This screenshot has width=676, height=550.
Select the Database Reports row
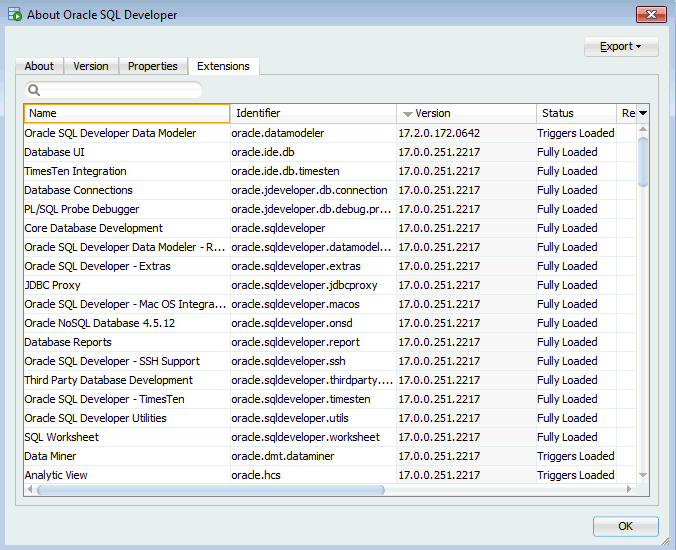pos(330,342)
